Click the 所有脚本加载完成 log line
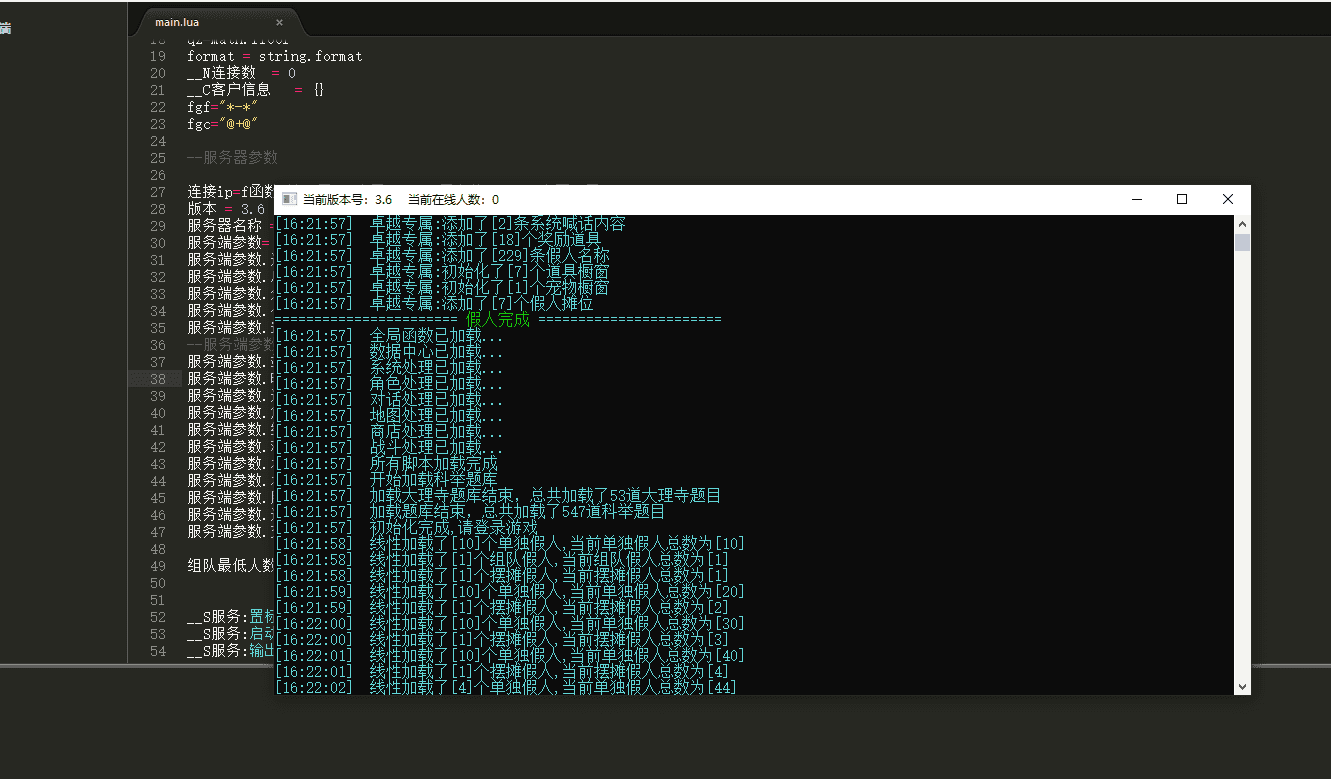 coord(433,464)
